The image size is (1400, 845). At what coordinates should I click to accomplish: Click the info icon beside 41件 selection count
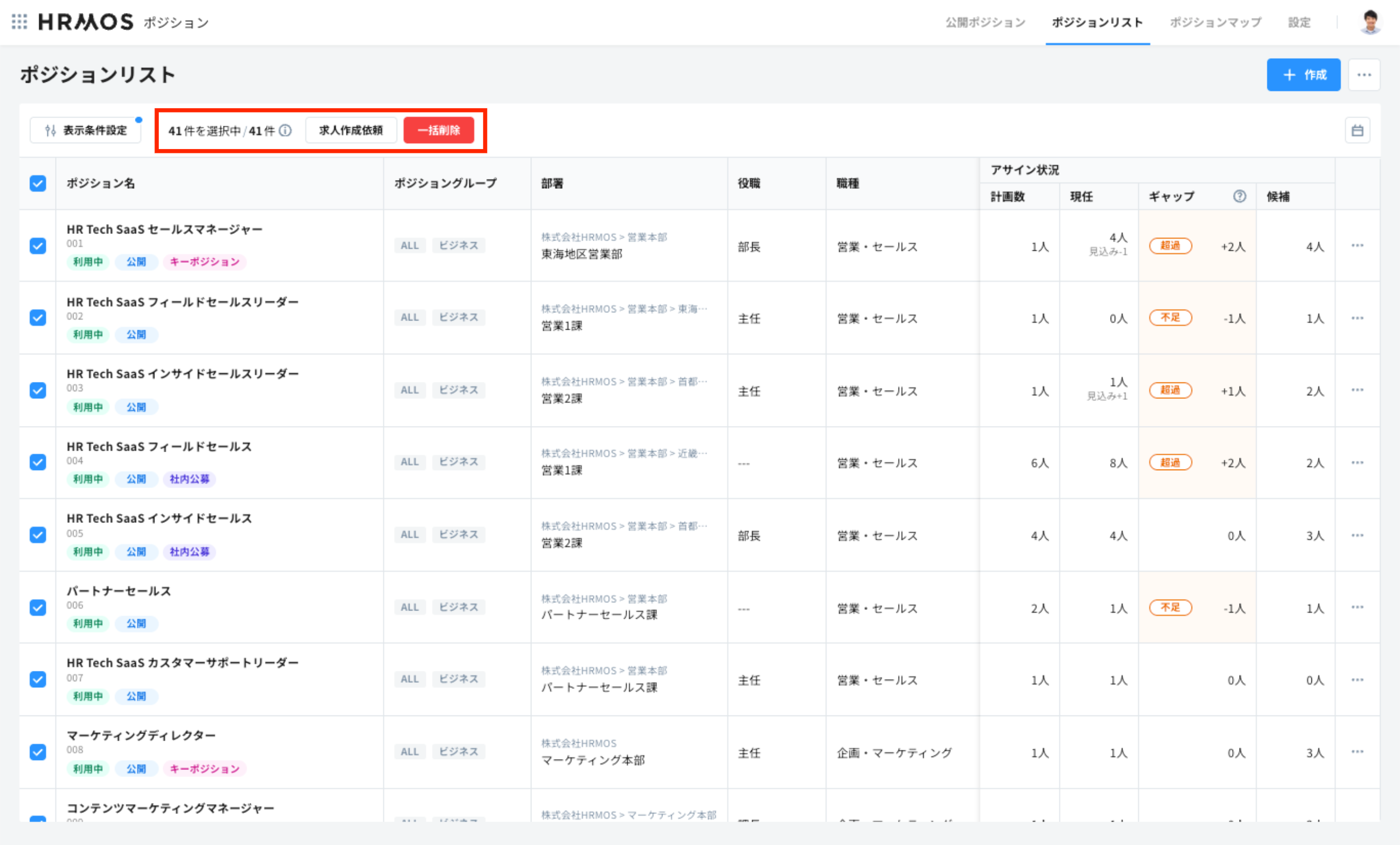point(286,131)
